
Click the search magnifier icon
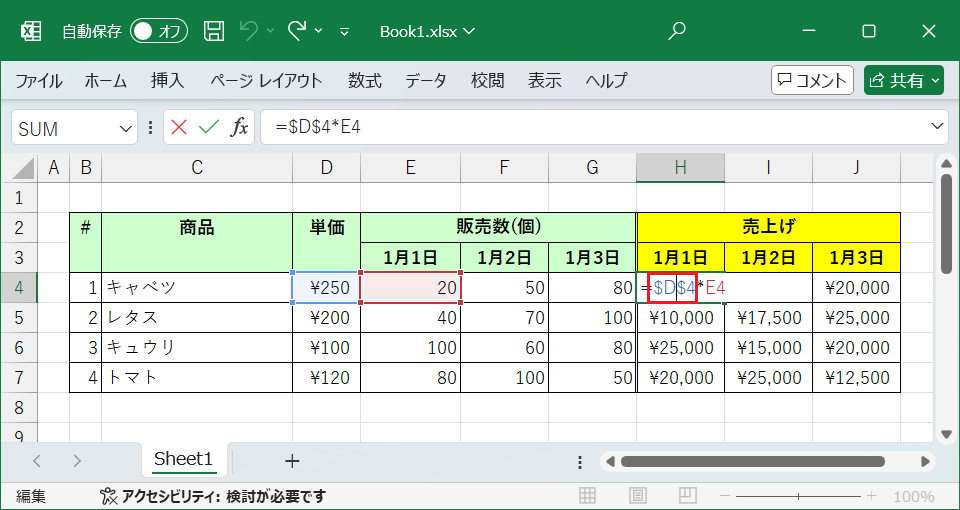click(x=677, y=31)
